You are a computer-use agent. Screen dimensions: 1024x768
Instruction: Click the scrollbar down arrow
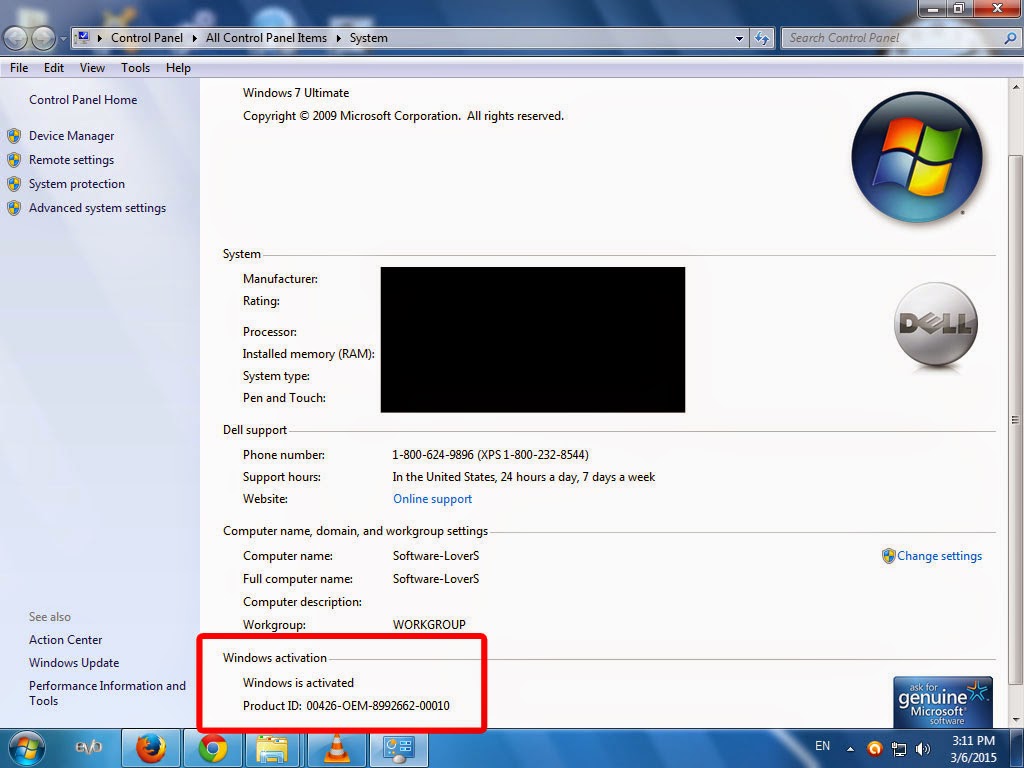(x=1016, y=720)
